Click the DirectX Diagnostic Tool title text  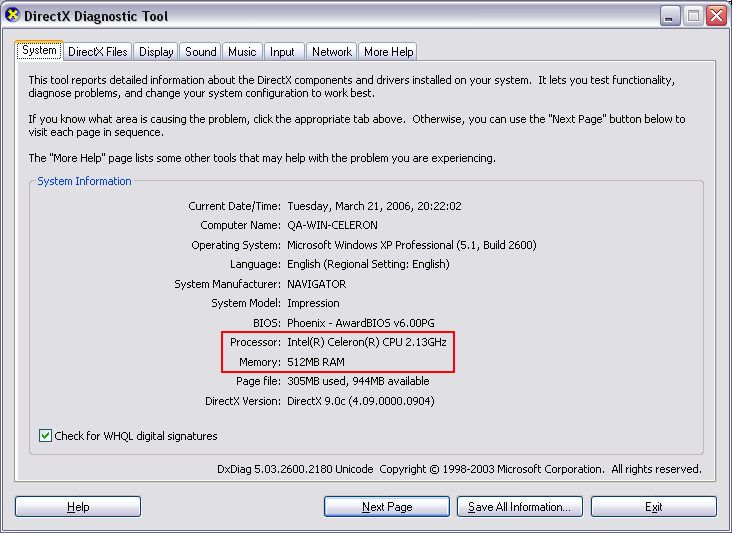click(96, 16)
